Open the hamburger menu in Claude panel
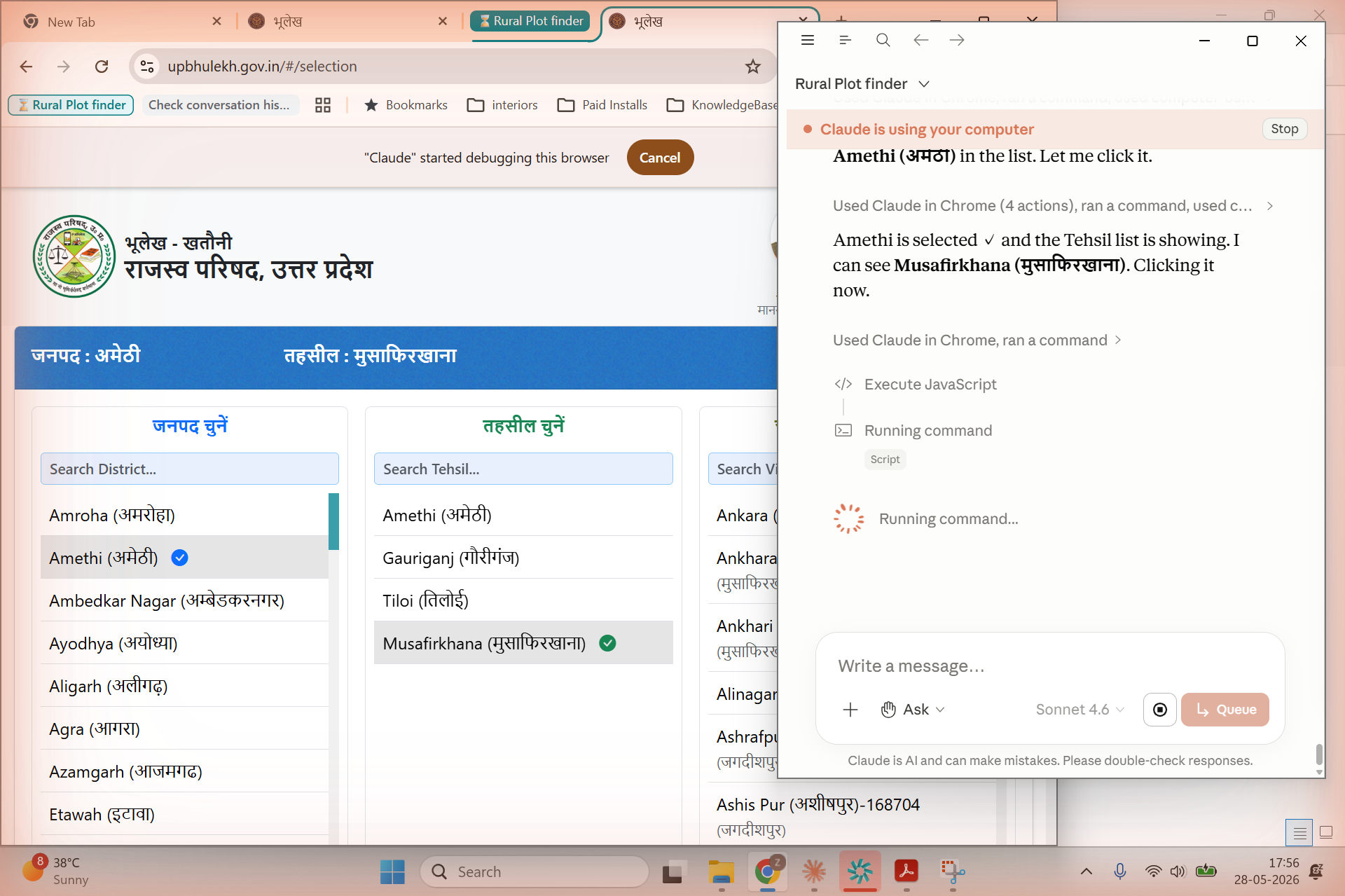This screenshot has height=896, width=1345. point(808,41)
